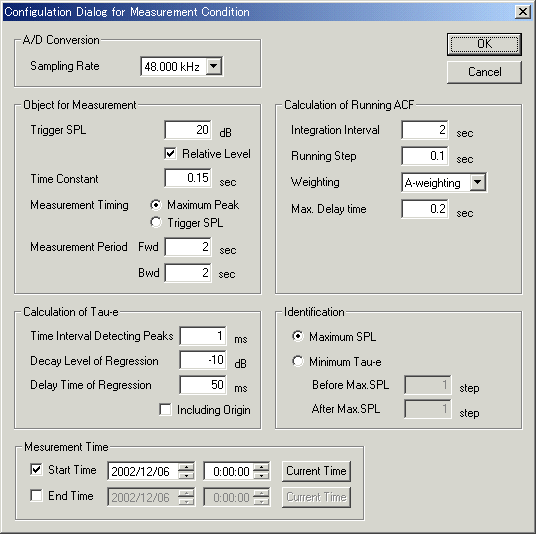
Task: Open the Sampling Rate dropdown
Action: coord(214,66)
